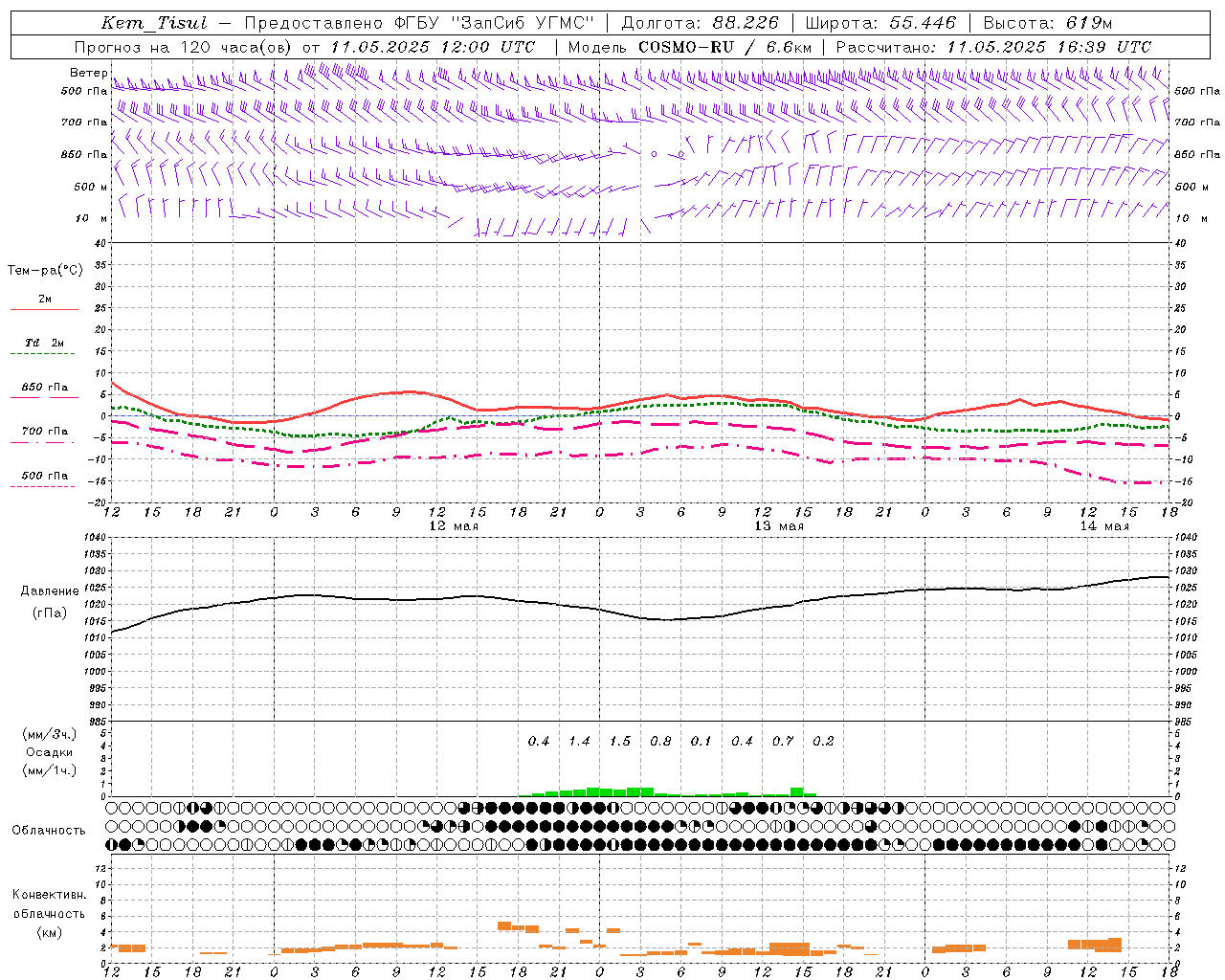The image size is (1225, 980).
Task: Click the 1.4 precipitation amount value
Action: coord(579,741)
